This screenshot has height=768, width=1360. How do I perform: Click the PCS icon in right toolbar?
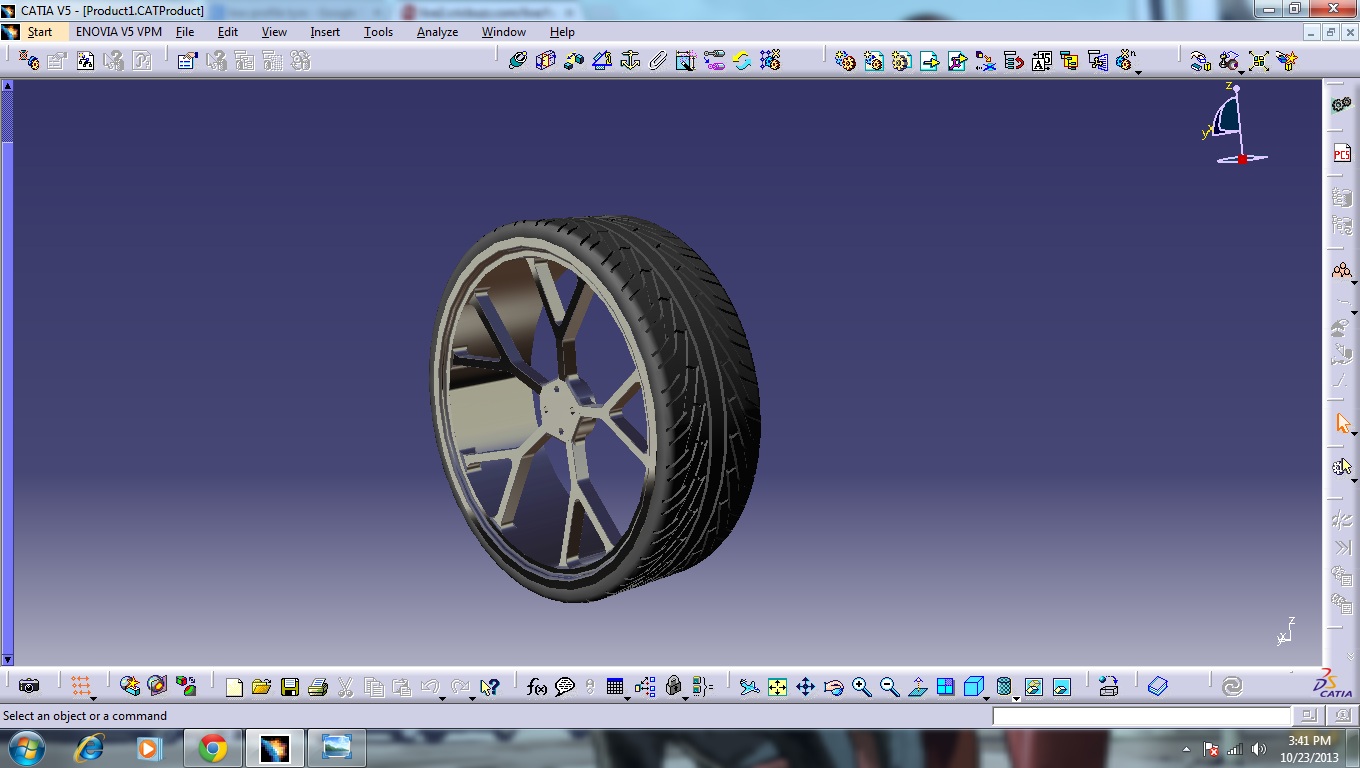pos(1341,153)
